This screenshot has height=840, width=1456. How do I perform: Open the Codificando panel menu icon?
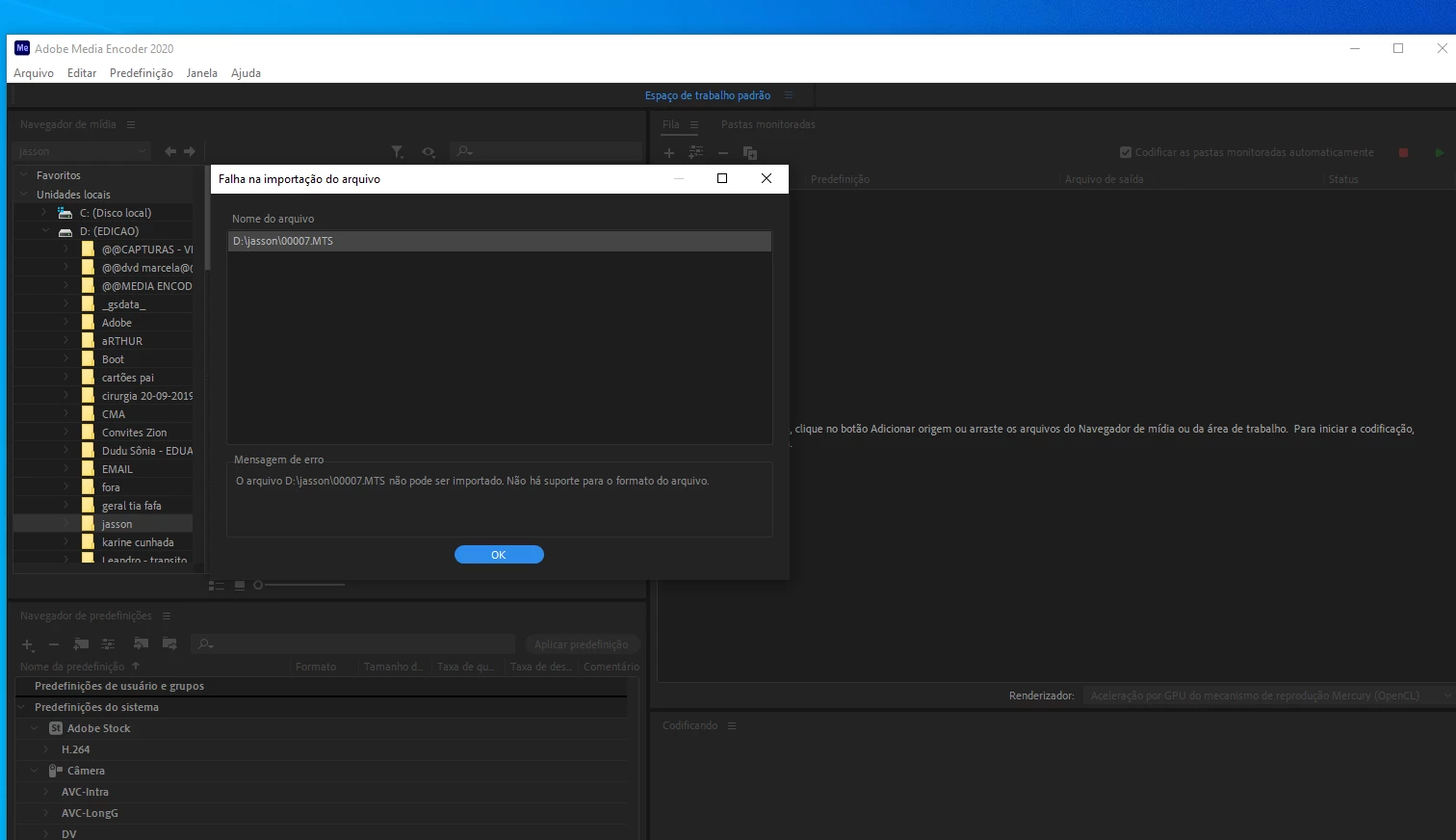732,725
